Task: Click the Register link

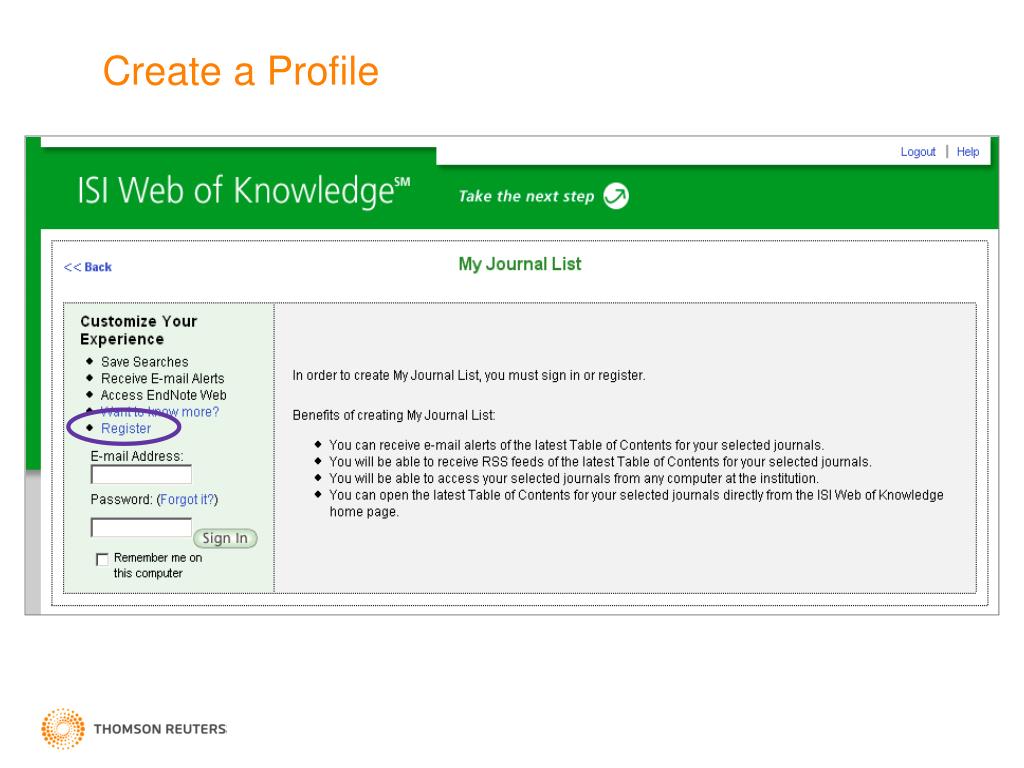Action: (125, 428)
